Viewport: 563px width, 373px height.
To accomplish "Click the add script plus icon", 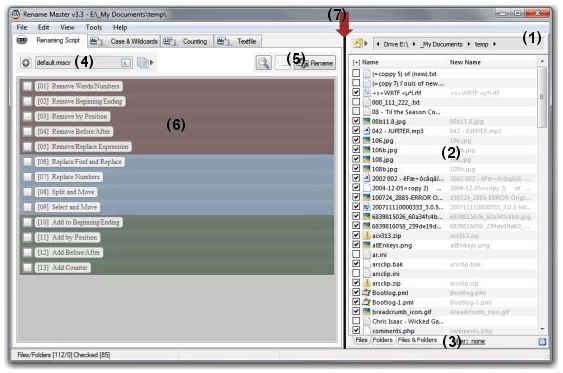I will pos(25,63).
